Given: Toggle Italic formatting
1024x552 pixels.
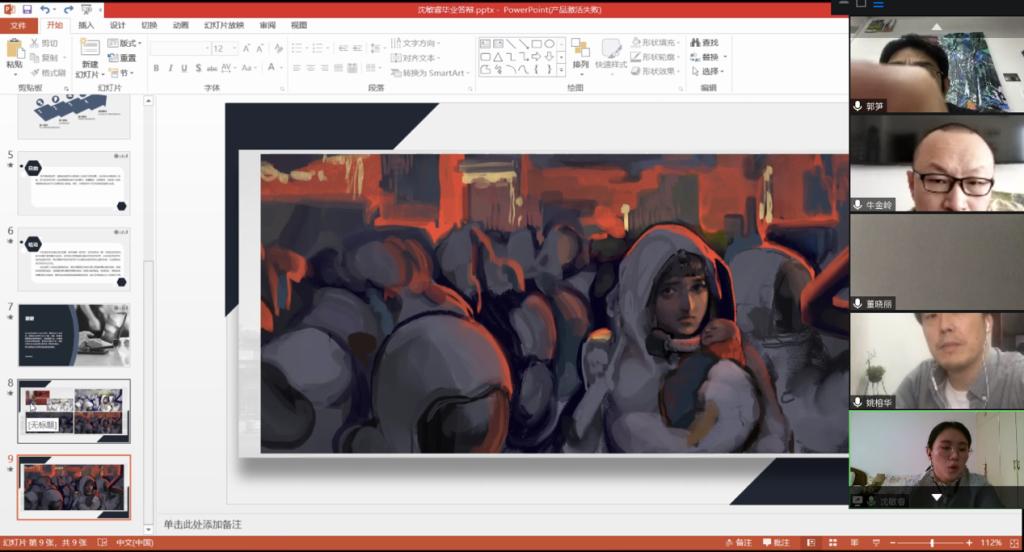Looking at the screenshot, I should click(170, 68).
